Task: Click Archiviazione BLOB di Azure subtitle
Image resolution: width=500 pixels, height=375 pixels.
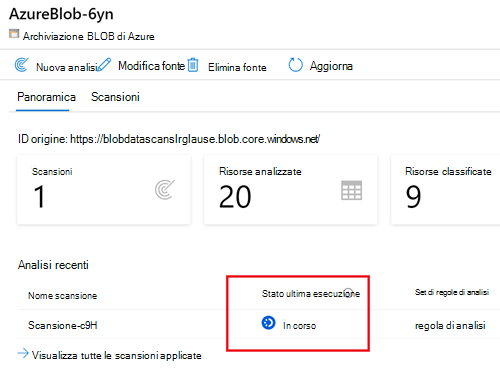Action: 89,36
